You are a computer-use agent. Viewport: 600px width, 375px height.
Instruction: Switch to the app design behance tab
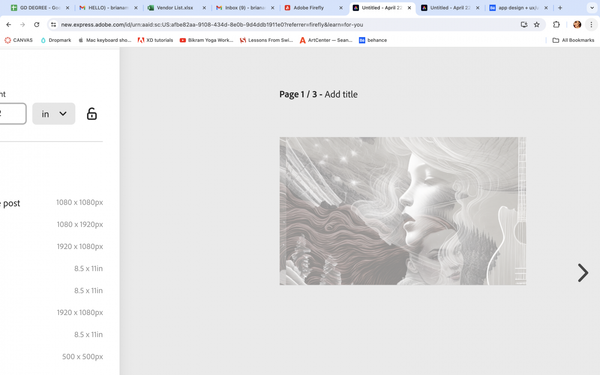tap(517, 8)
